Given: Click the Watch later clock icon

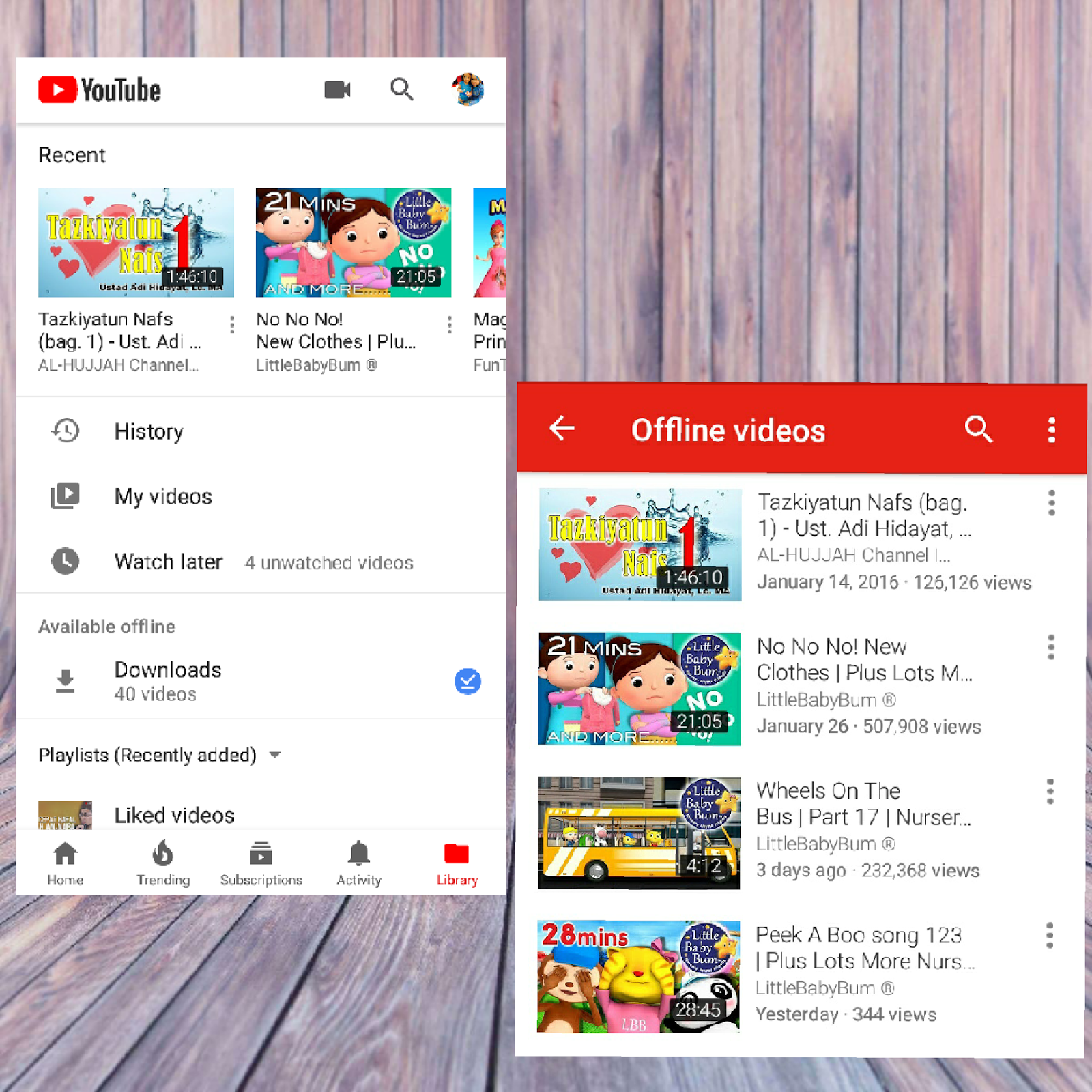Looking at the screenshot, I should [66, 561].
